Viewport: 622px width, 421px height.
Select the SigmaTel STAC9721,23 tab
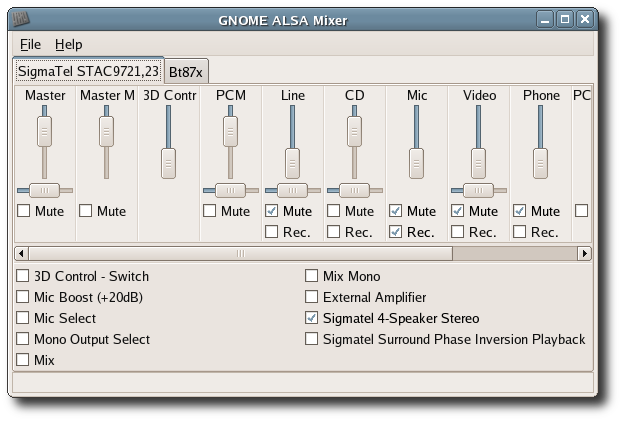click(x=88, y=71)
